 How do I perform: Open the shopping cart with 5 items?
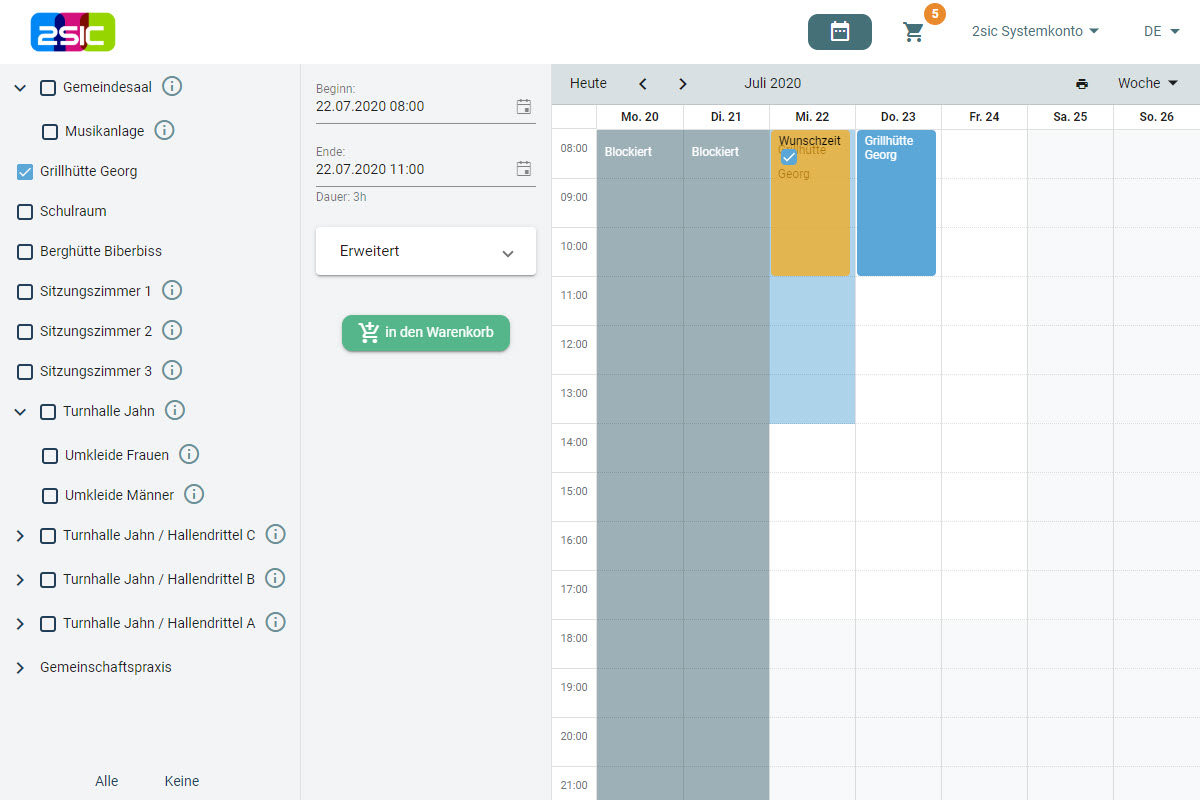click(914, 32)
